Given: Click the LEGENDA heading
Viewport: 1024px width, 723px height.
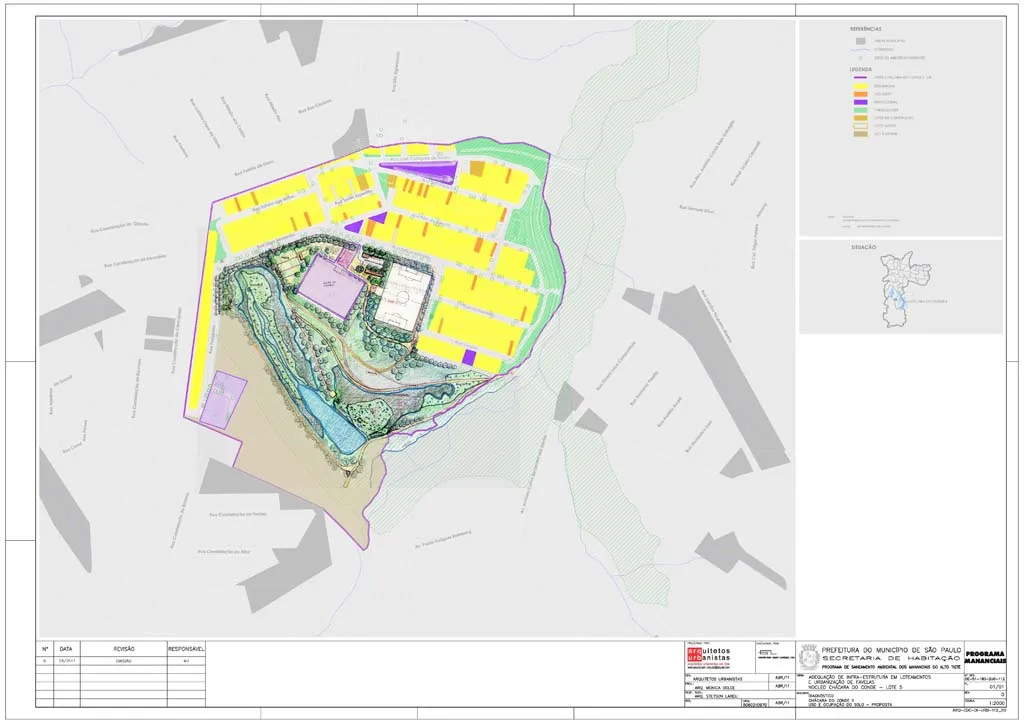Looking at the screenshot, I should pyautogui.click(x=862, y=68).
